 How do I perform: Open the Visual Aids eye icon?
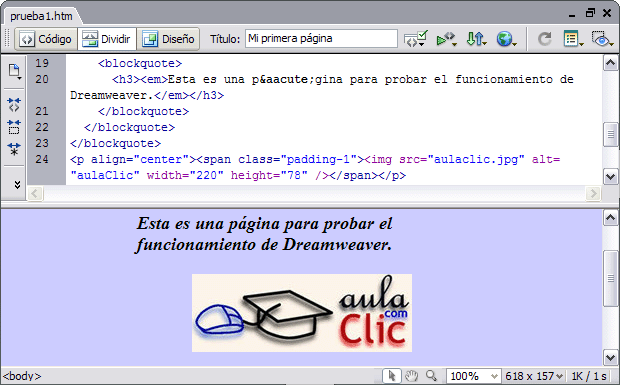tap(602, 39)
